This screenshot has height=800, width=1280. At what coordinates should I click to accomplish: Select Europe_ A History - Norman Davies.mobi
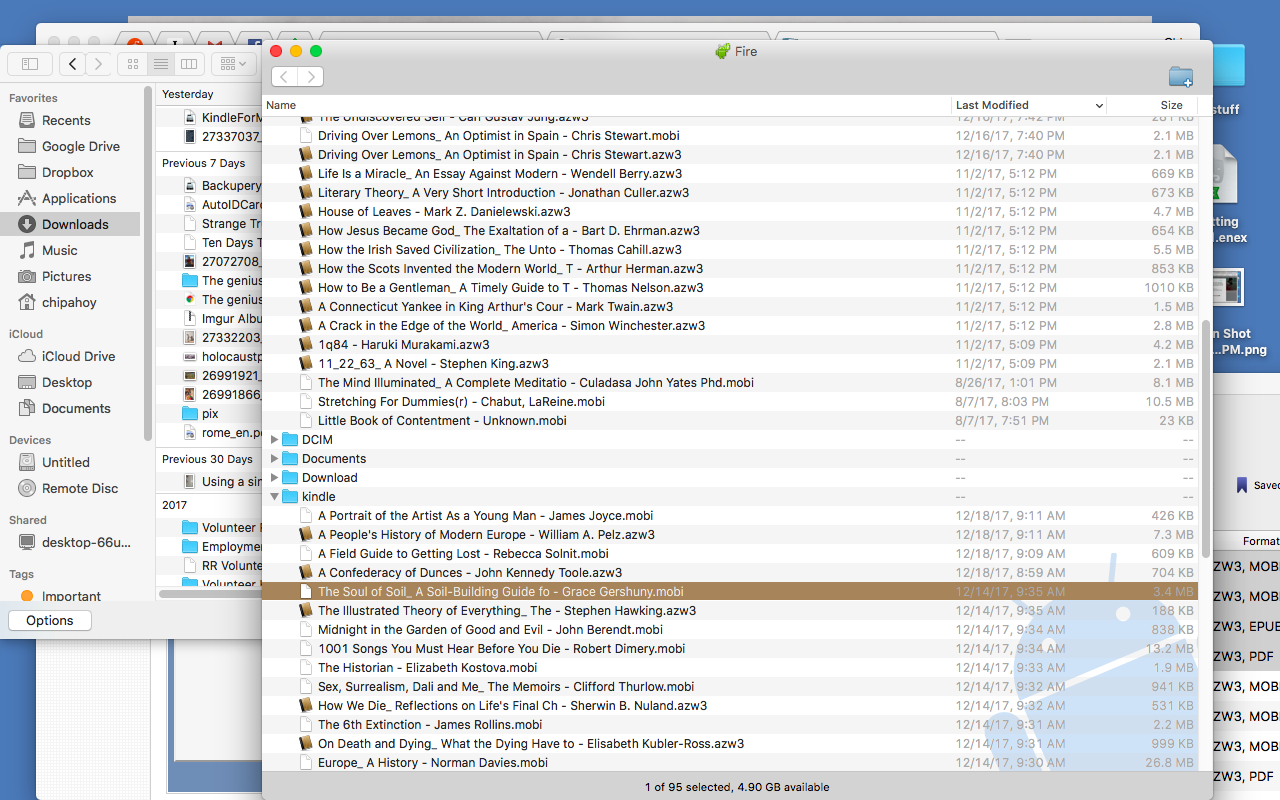433,762
